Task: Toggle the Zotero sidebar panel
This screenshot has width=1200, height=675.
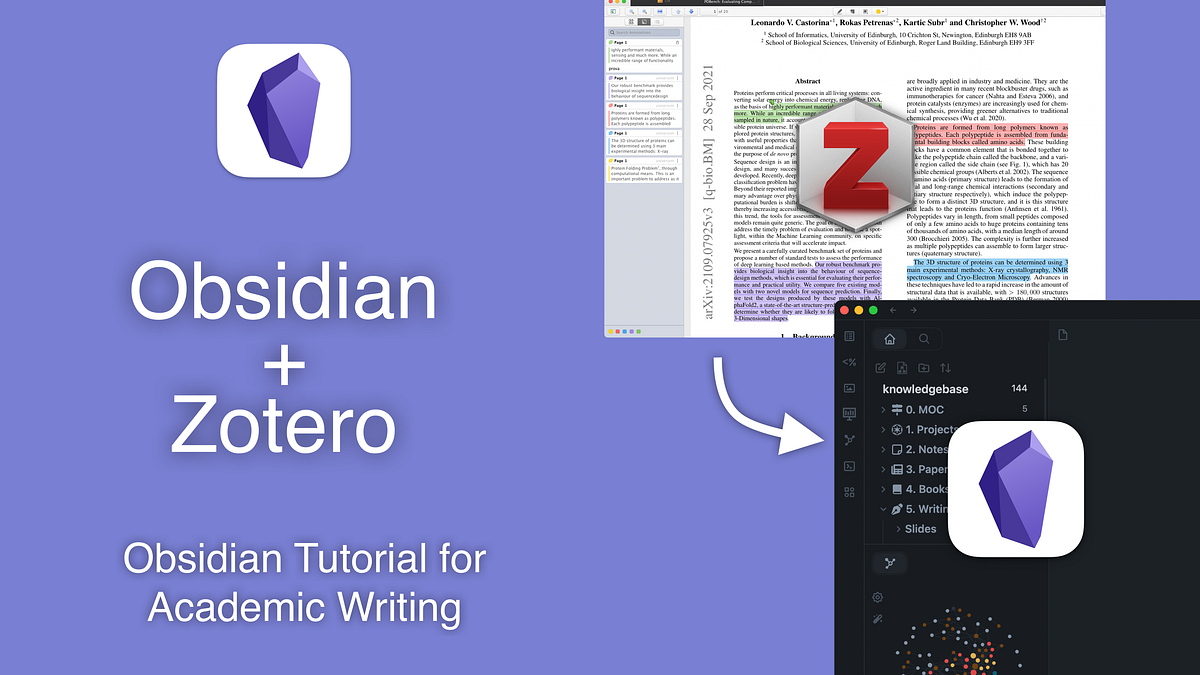Action: pos(613,12)
